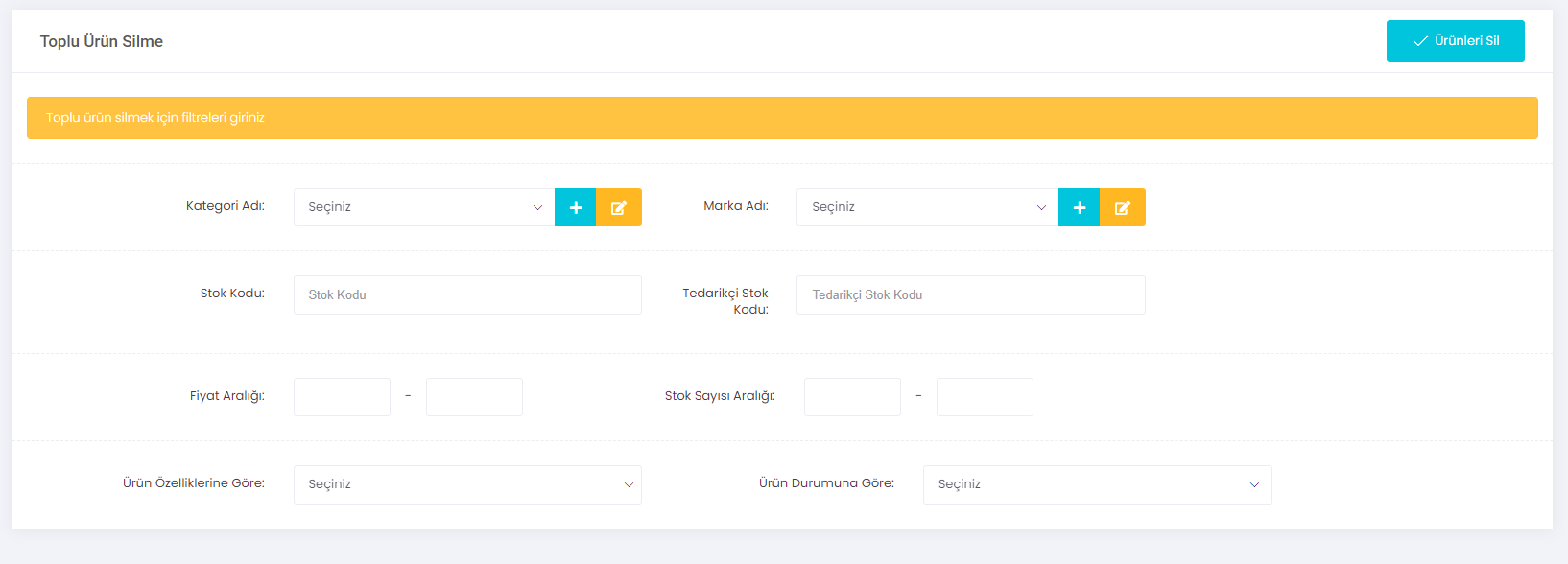Image resolution: width=1568 pixels, height=564 pixels.
Task: Click the minimum Stok Sayısı Aralığı field
Action: pyautogui.click(x=852, y=397)
